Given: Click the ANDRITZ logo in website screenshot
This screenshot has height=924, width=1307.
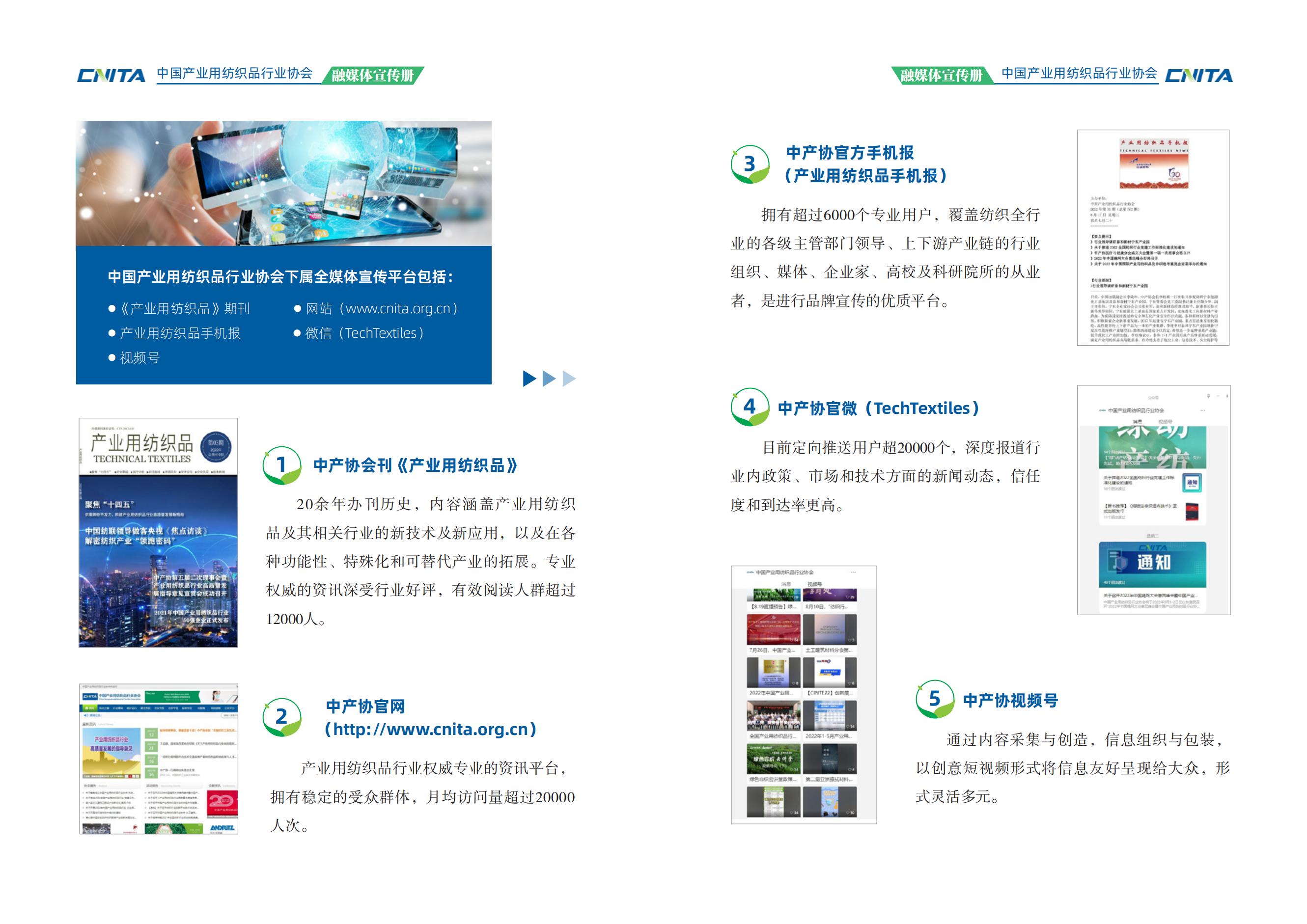Looking at the screenshot, I should 222,828.
